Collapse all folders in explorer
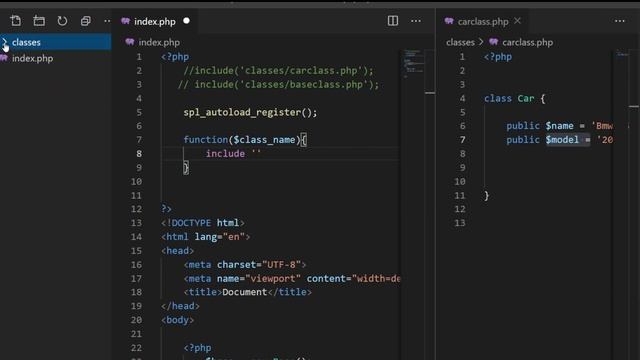Viewport: 640px width, 360px height. pos(85,21)
